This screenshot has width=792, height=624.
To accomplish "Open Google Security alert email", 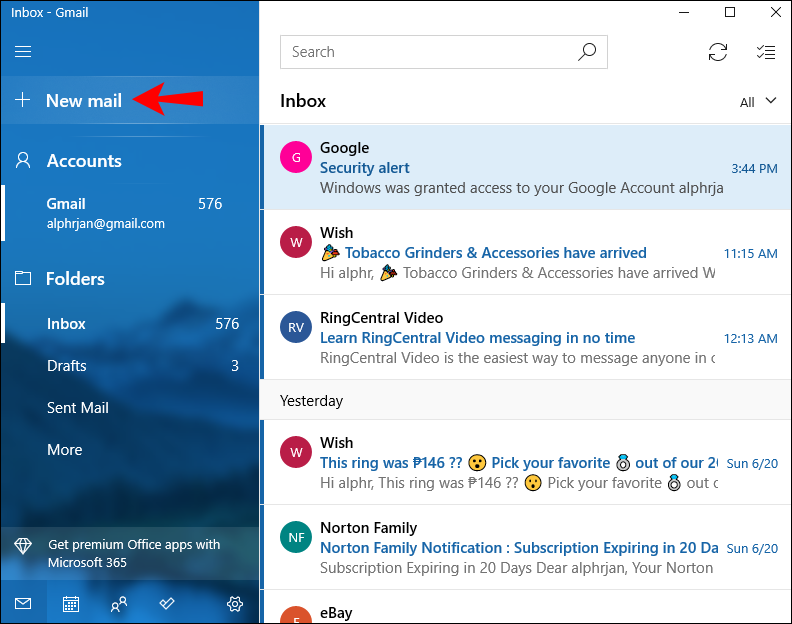I will coord(527,167).
